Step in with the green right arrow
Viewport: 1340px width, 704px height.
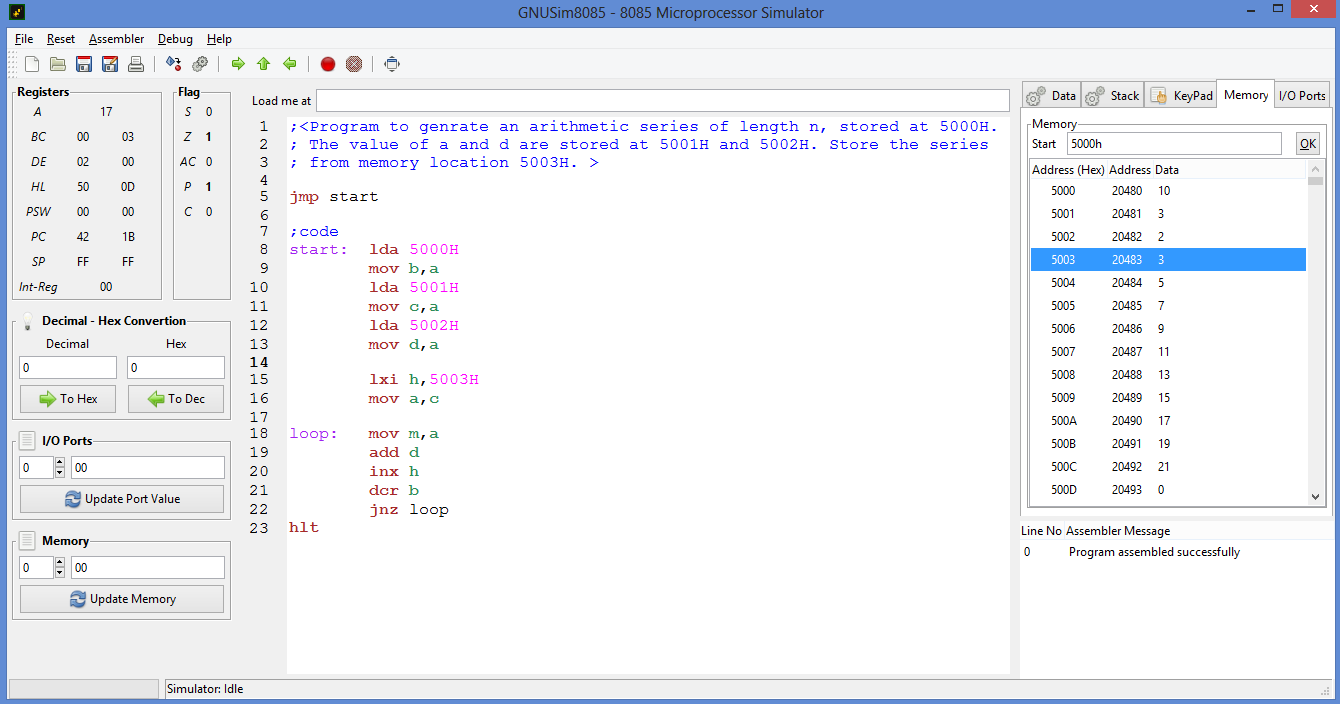click(238, 64)
